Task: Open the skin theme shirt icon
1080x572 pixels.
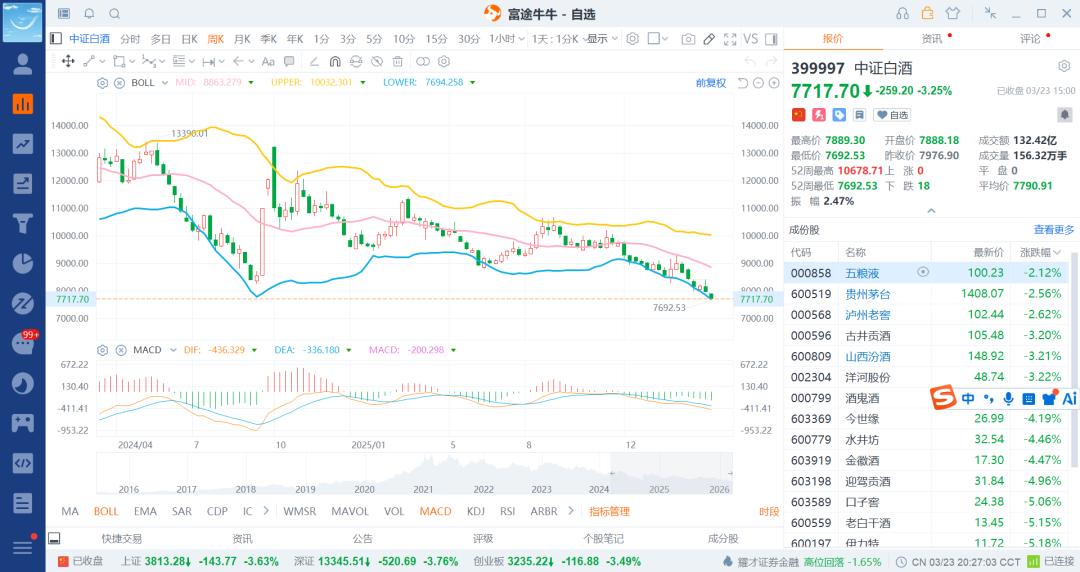Action: pos(951,14)
